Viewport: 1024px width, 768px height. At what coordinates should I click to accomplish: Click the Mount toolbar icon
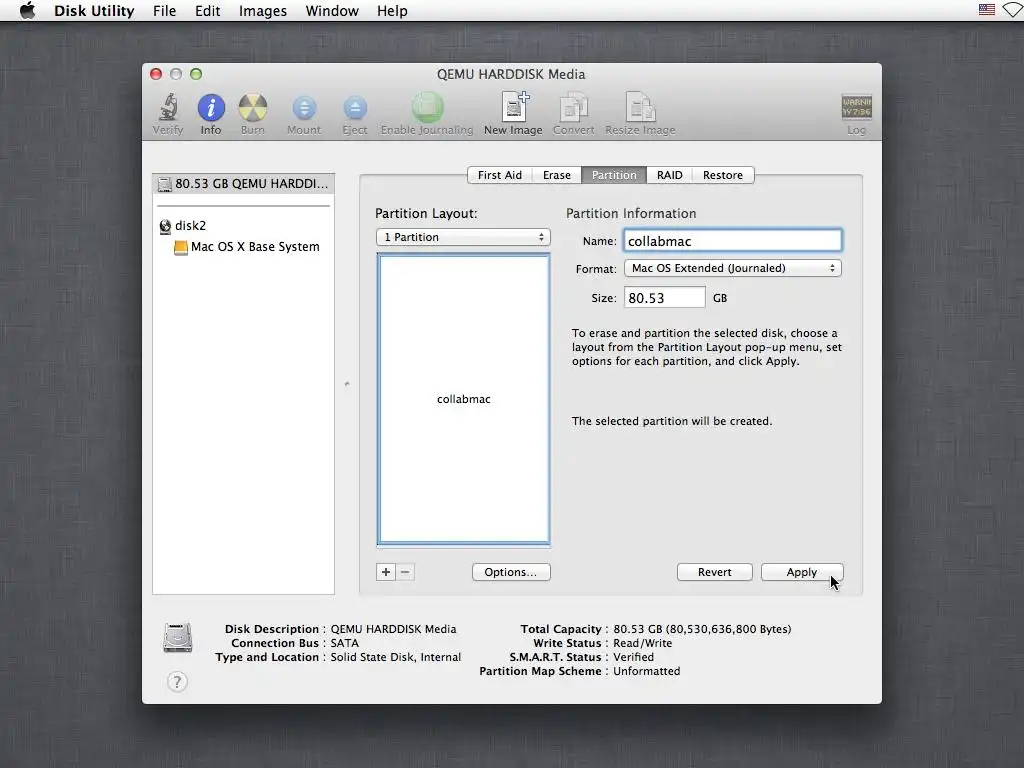pos(304,108)
